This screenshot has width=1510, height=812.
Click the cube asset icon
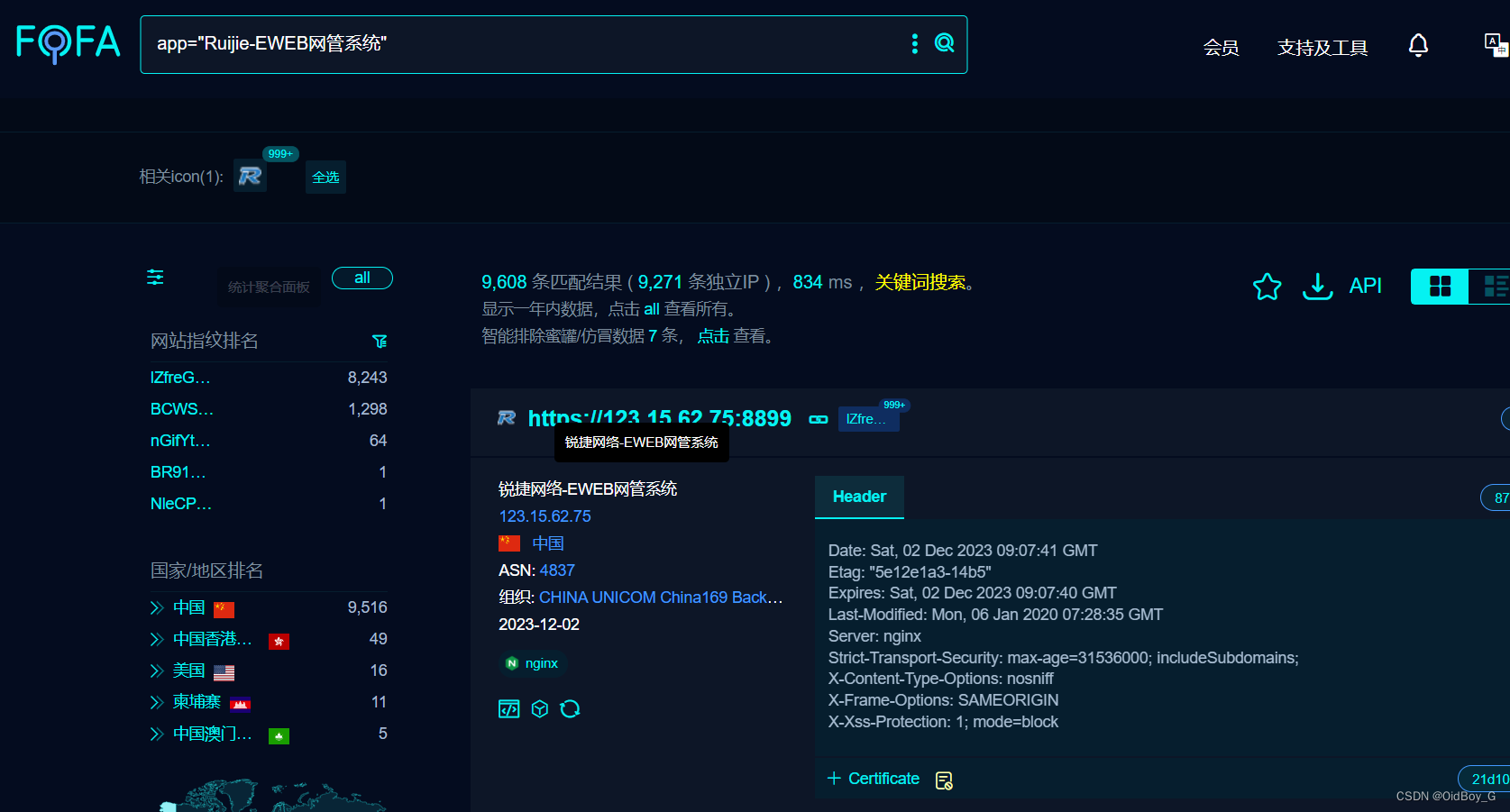[540, 709]
